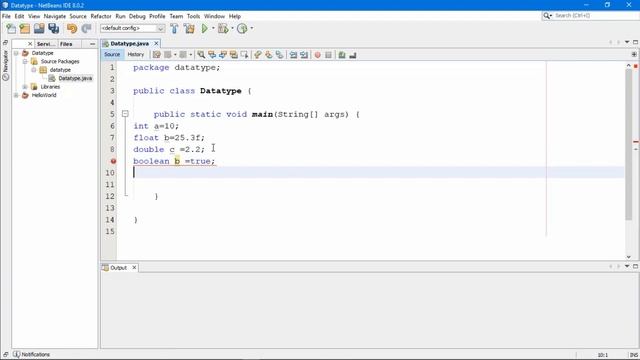Click the Comment editor icon
The image size is (640, 360).
342,55
